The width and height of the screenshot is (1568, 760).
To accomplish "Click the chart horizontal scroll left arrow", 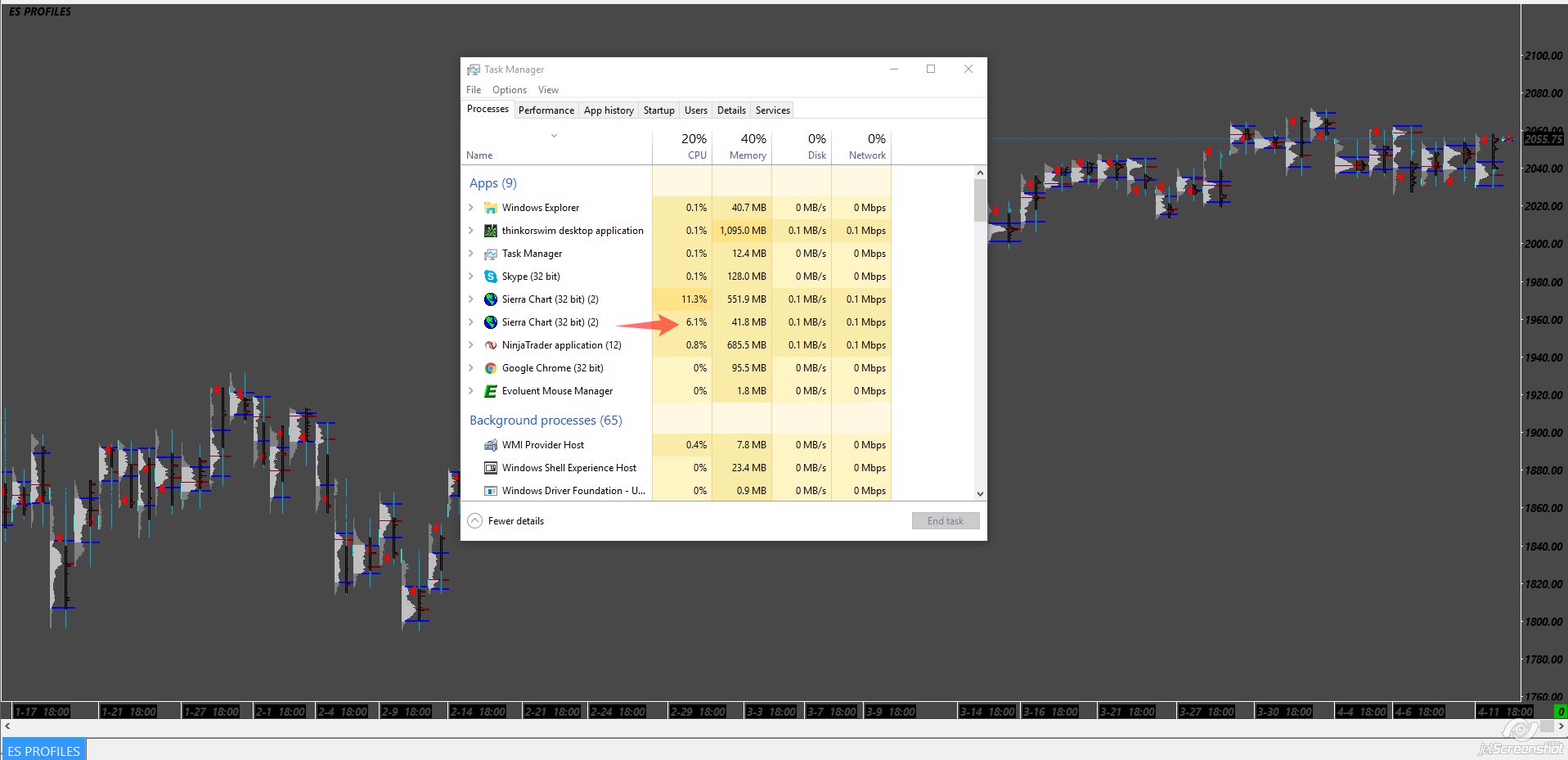I will (x=7, y=726).
